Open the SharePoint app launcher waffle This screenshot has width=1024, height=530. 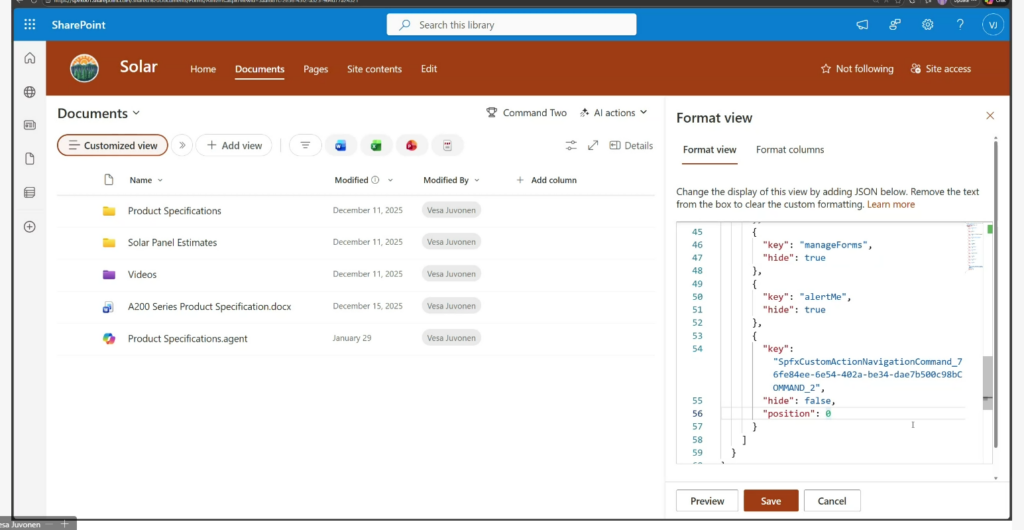point(29,25)
